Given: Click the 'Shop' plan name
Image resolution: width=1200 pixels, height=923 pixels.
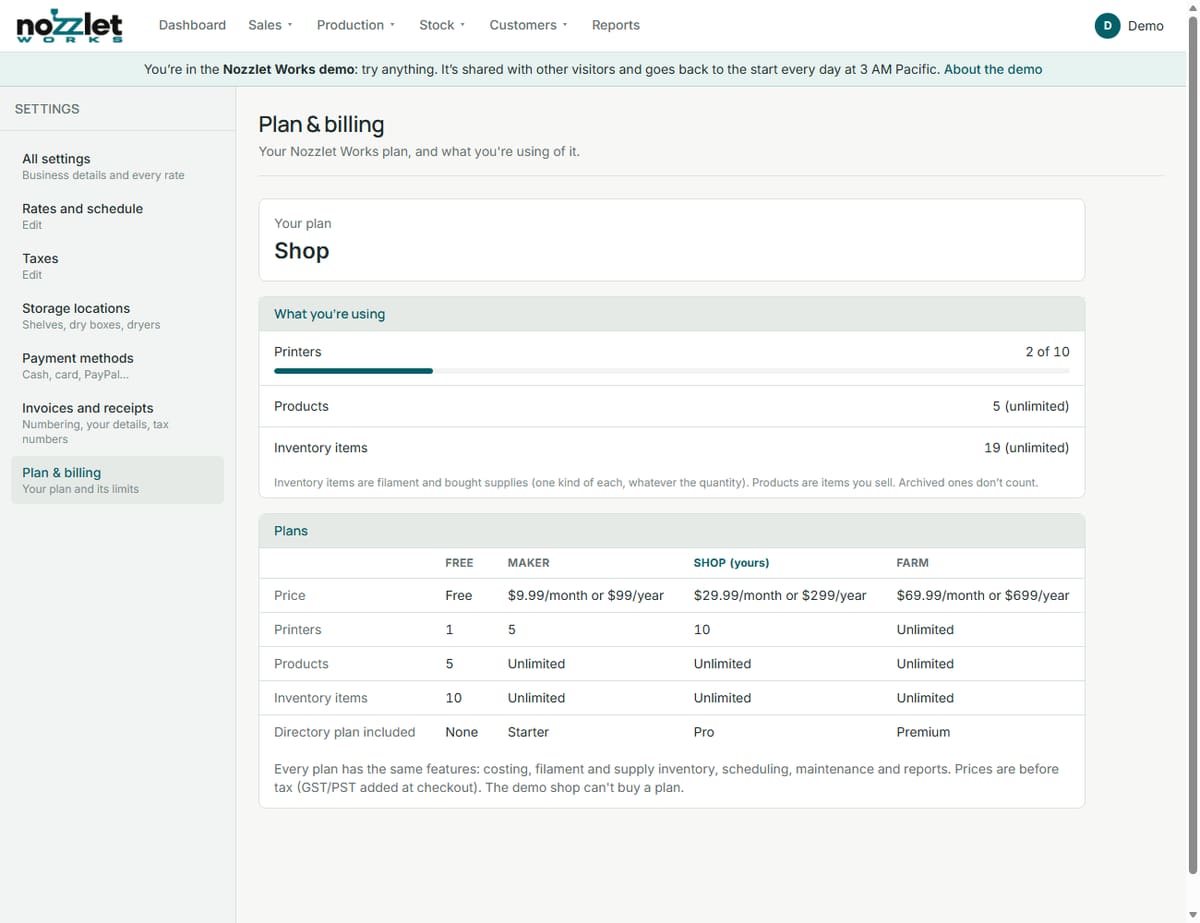Looking at the screenshot, I should tap(302, 251).
